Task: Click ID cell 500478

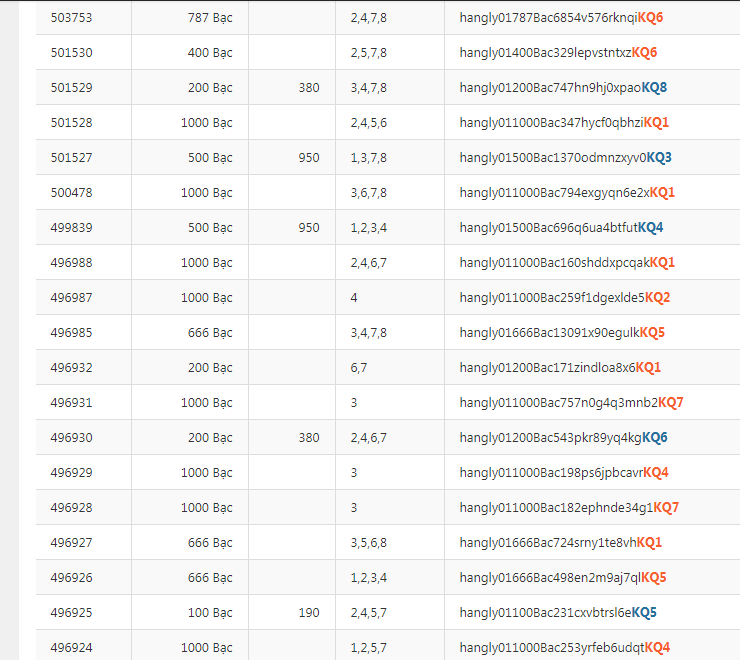Action: pos(72,193)
